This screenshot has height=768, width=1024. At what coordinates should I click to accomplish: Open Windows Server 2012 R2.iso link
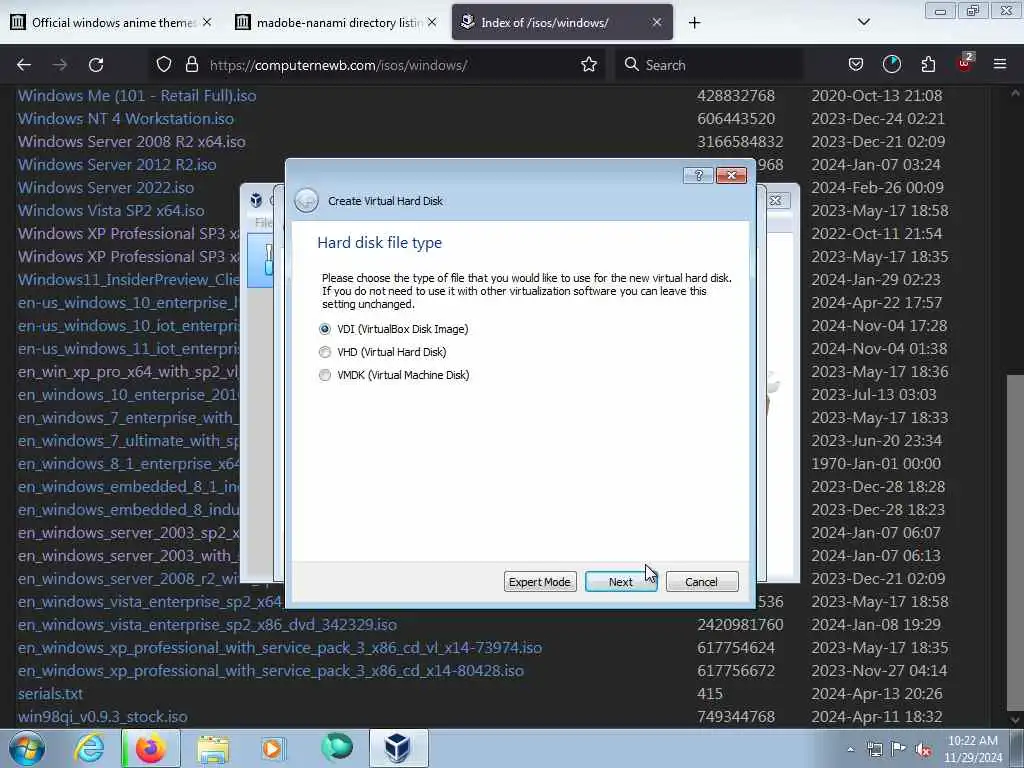[117, 165]
